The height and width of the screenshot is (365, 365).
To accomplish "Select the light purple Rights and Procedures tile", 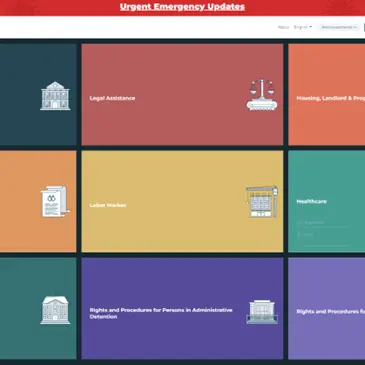I will pyautogui.click(x=327, y=308).
